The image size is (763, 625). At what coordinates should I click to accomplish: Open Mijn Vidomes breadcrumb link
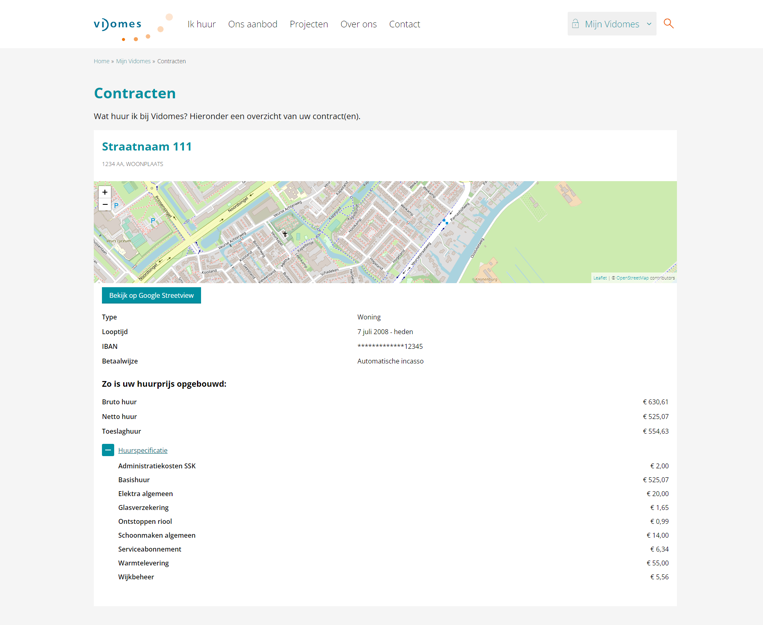click(x=133, y=61)
